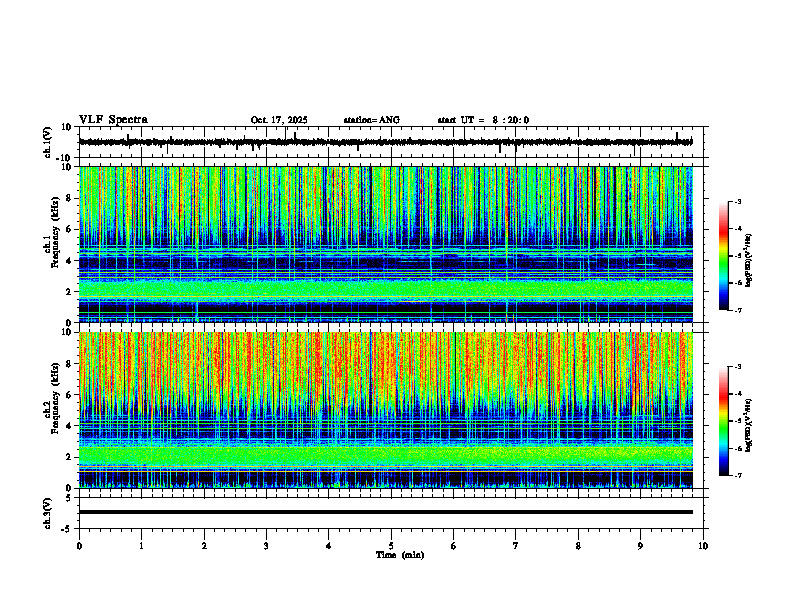Click the ch.1 spectrogram green 2 kHz band
Screen dimensions: 792x612
pyautogui.click(x=386, y=289)
